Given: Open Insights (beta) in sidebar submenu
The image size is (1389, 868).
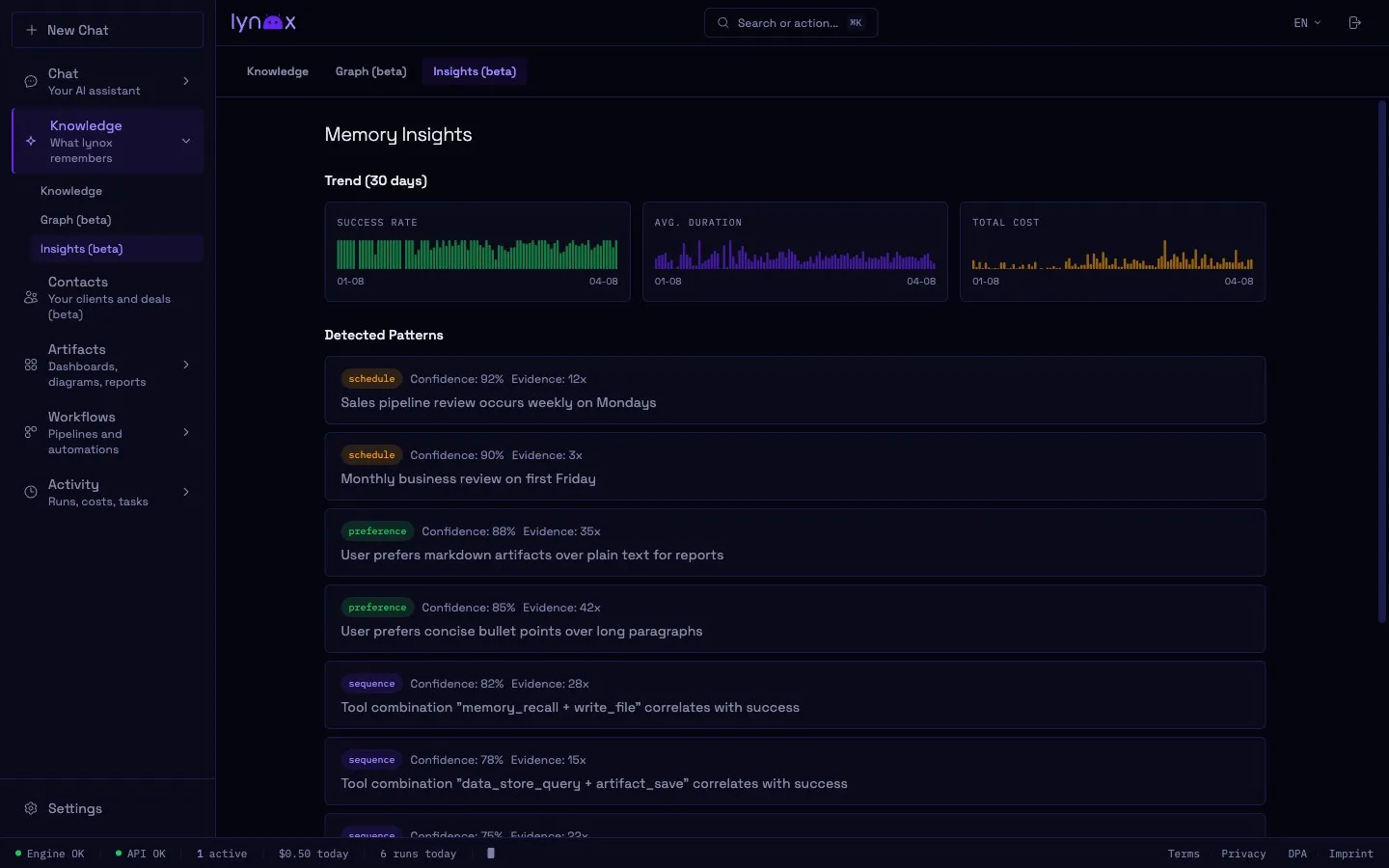Looking at the screenshot, I should tap(117, 249).
